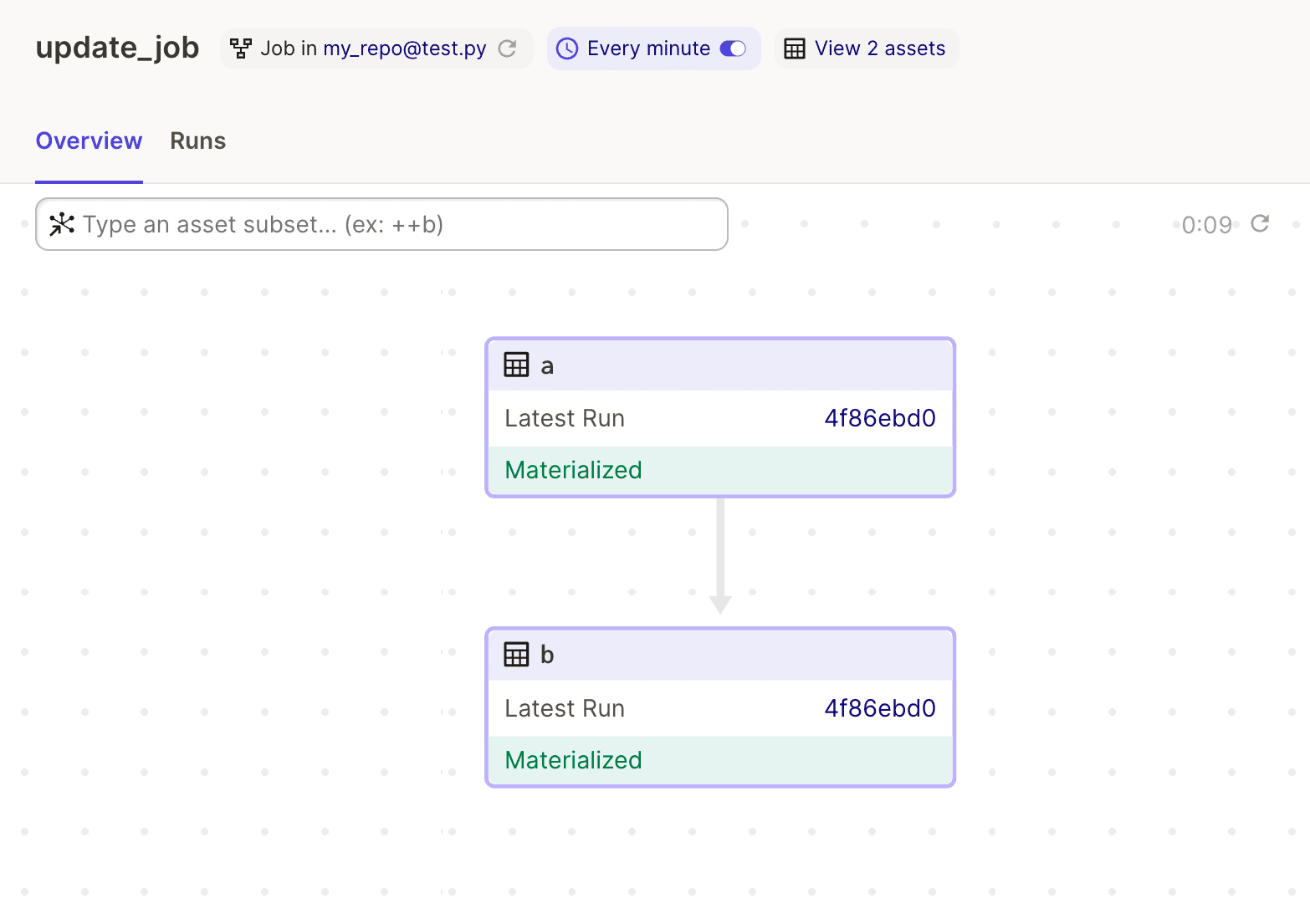Toggle the Every minute schedule switch

point(733,48)
